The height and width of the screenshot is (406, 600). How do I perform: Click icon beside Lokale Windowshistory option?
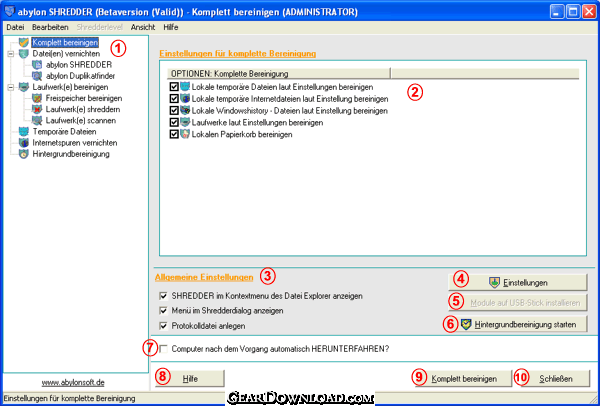click(x=185, y=111)
